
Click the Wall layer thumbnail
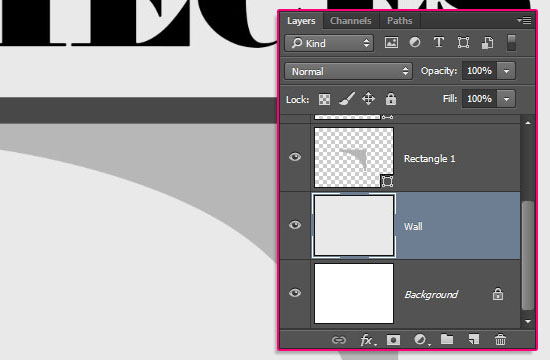click(354, 226)
